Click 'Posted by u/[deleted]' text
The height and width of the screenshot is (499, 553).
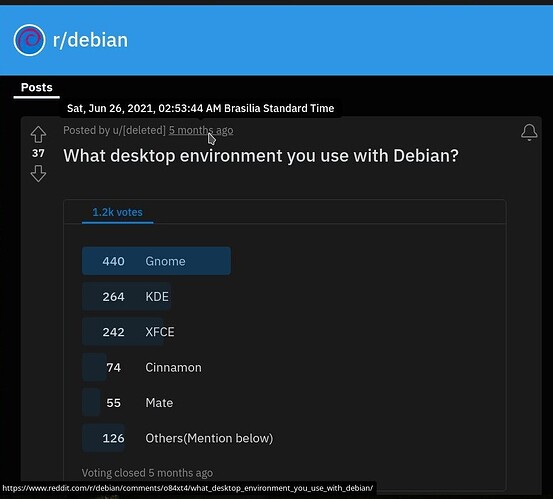click(114, 130)
